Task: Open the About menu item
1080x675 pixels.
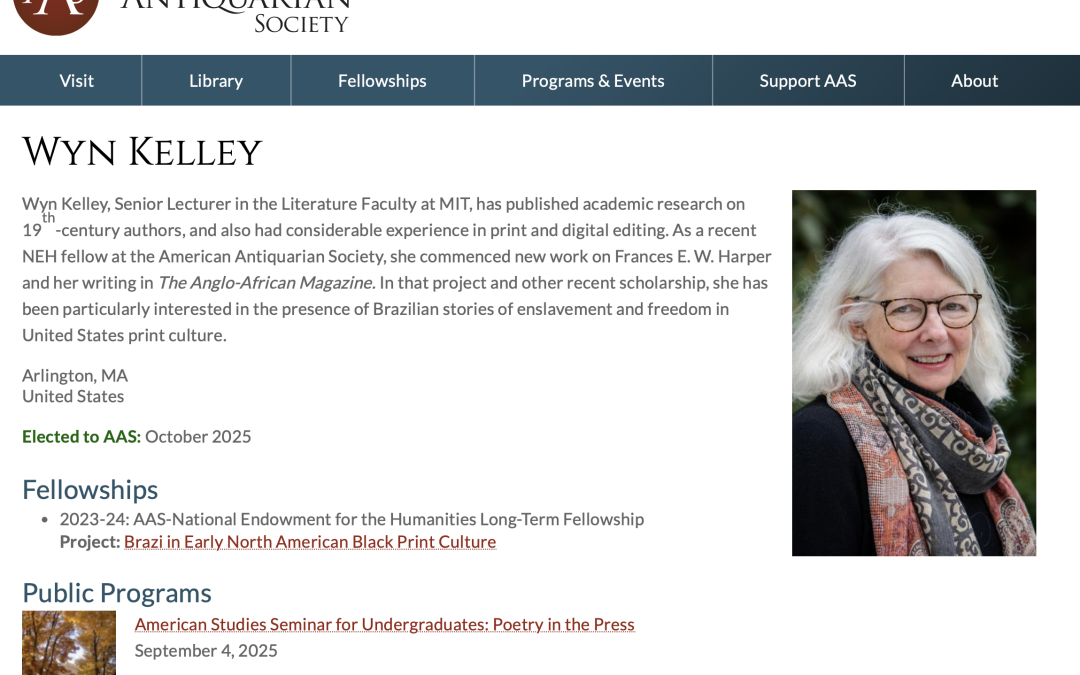Action: pyautogui.click(x=975, y=80)
